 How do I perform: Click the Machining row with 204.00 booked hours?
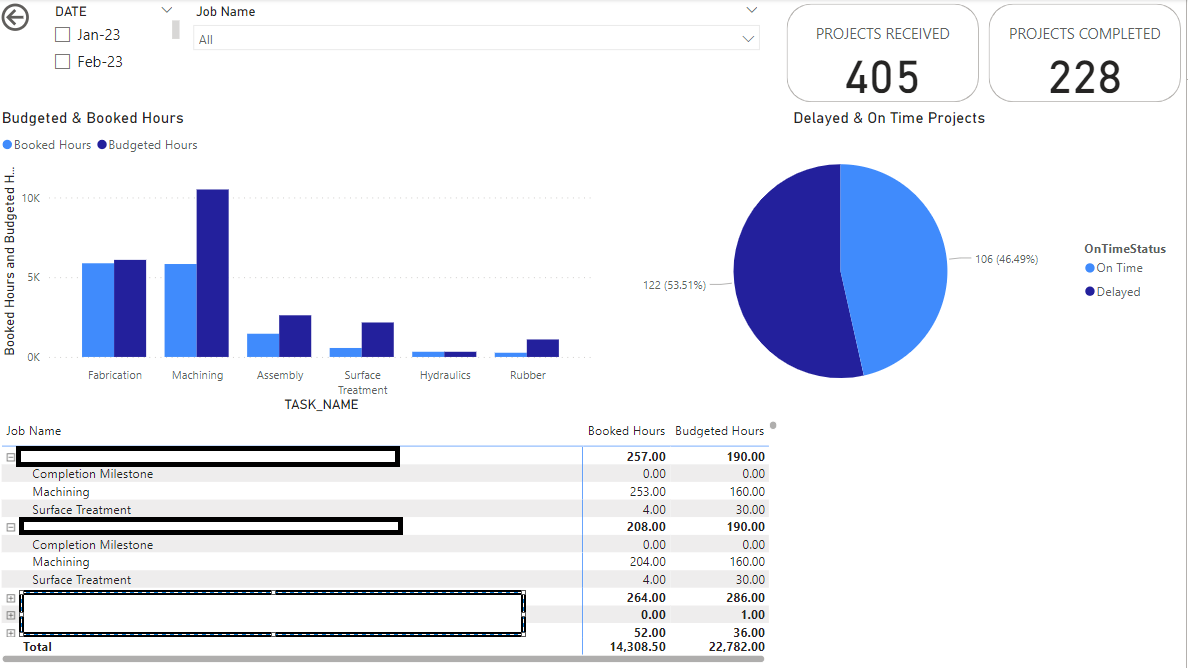click(x=385, y=562)
